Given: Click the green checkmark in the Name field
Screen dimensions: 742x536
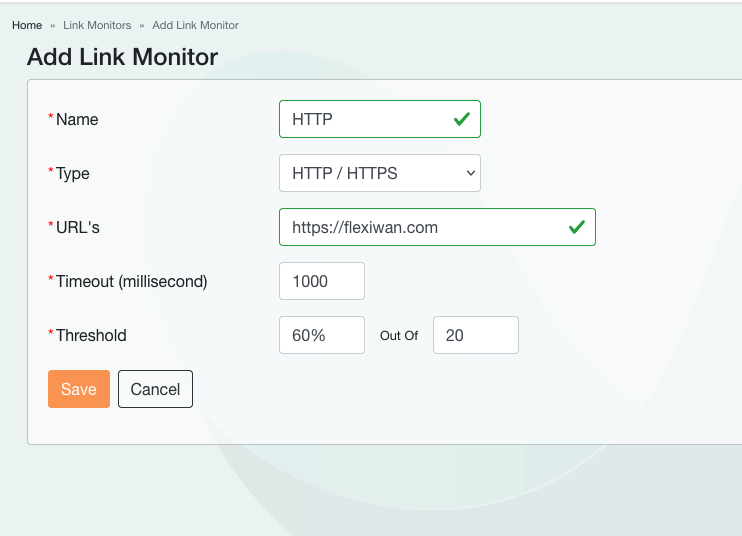Looking at the screenshot, I should click(x=461, y=119).
